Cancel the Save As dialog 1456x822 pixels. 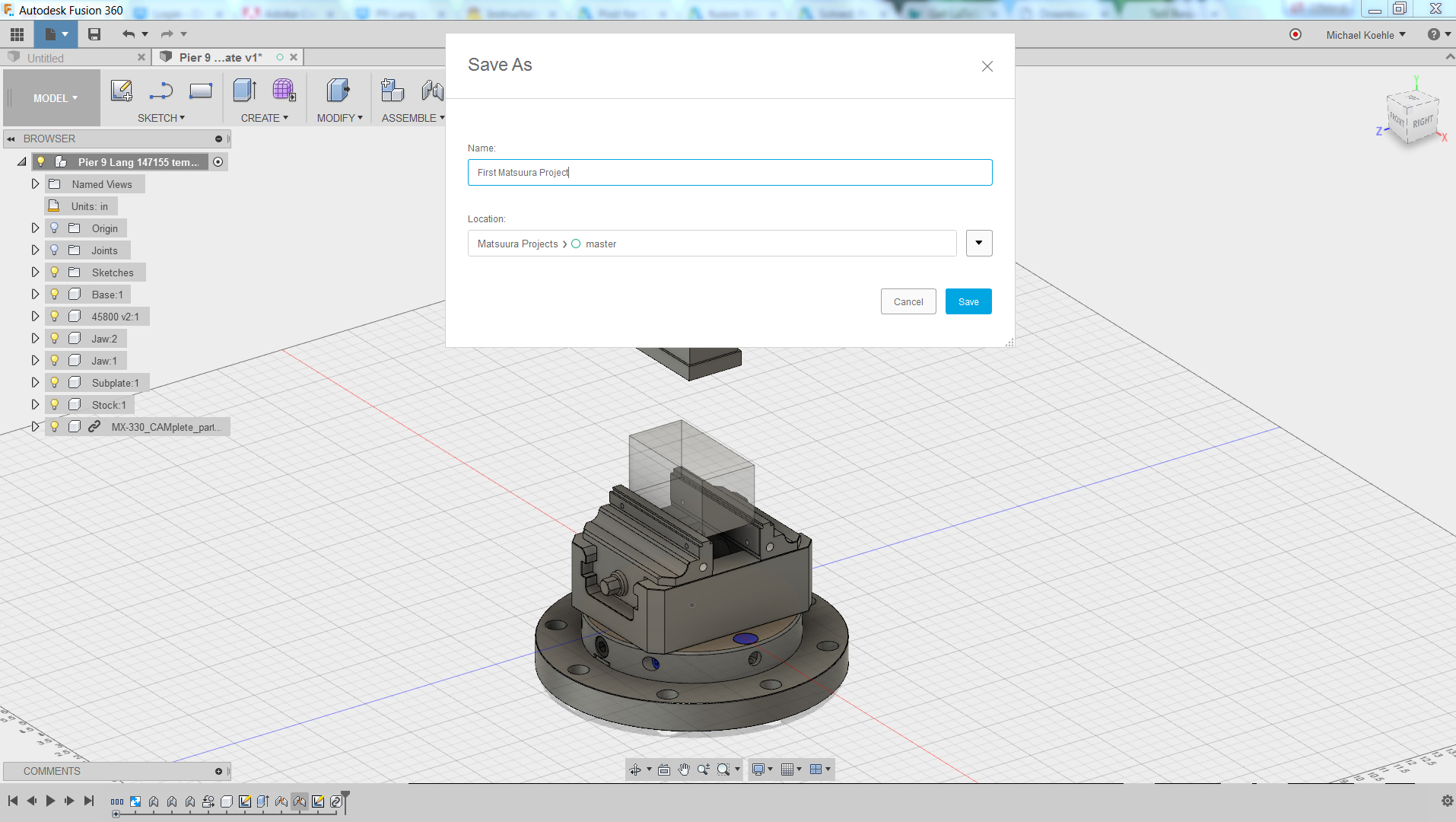point(908,302)
